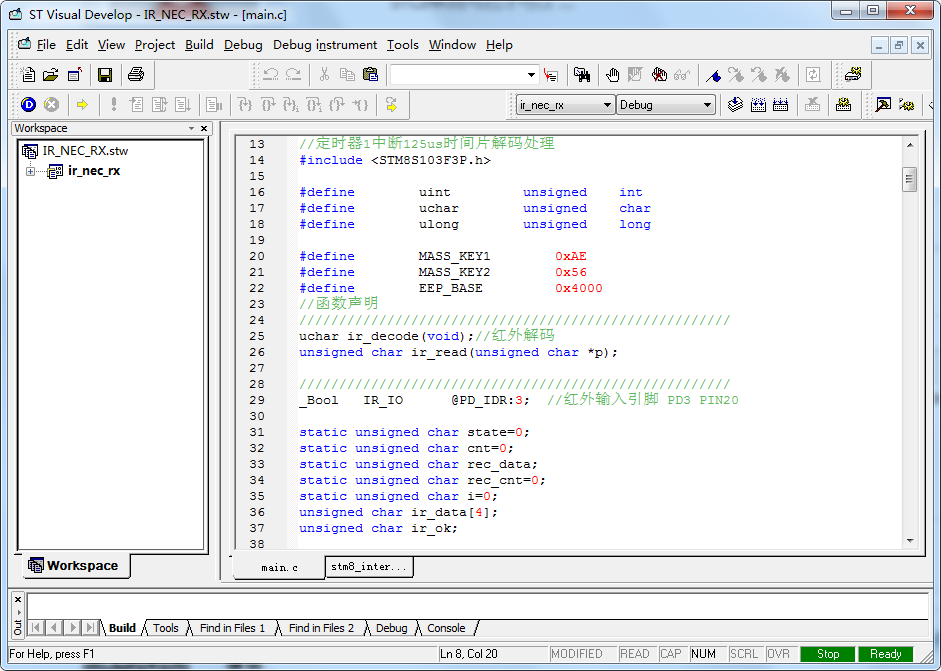Screen dimensions: 941x671
Task: Click the green Stop status indicator
Action: [x=828, y=654]
